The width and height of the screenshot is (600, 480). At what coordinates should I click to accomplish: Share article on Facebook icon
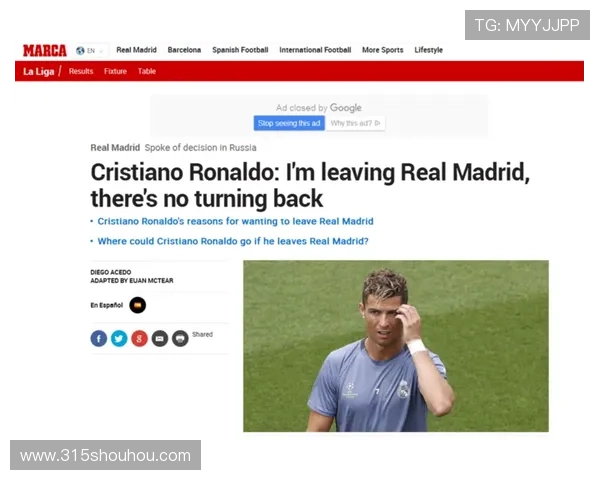tap(99, 339)
